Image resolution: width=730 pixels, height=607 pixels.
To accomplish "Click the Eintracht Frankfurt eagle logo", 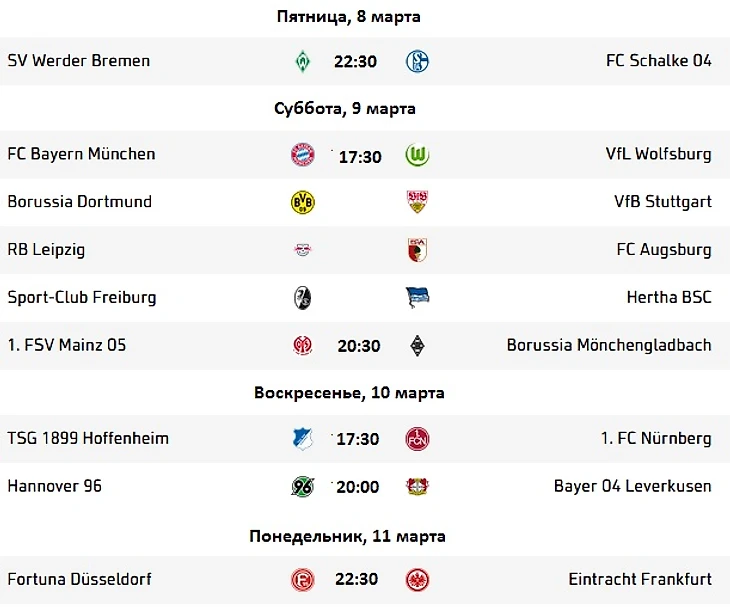I will (x=417, y=580).
